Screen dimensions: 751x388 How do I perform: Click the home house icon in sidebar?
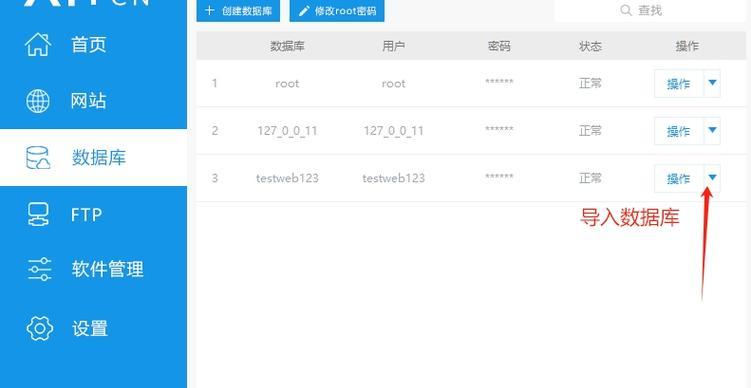(x=38, y=45)
